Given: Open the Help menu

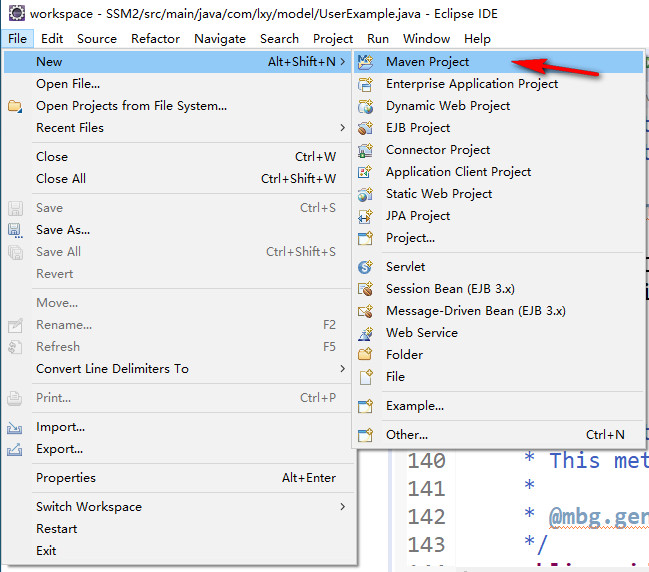Looking at the screenshot, I should pyautogui.click(x=478, y=39).
